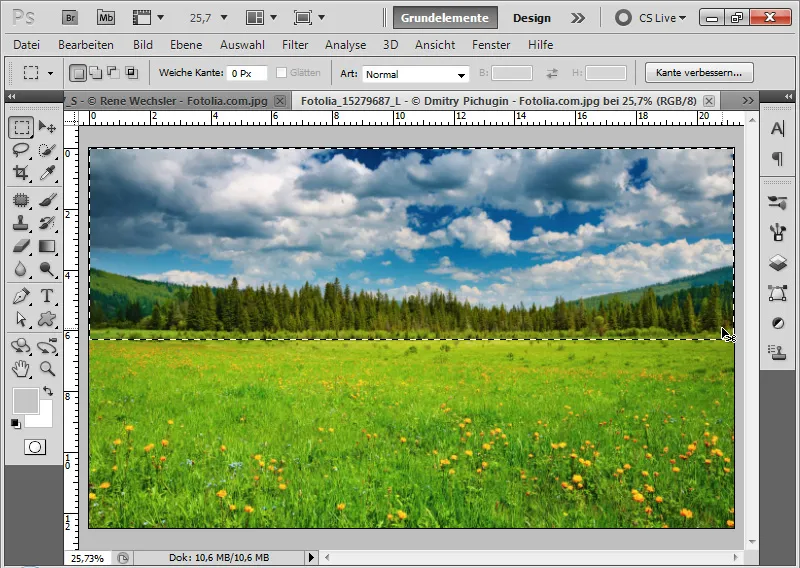The width and height of the screenshot is (800, 568).
Task: Toggle the Glätten checkbox
Action: 281,72
